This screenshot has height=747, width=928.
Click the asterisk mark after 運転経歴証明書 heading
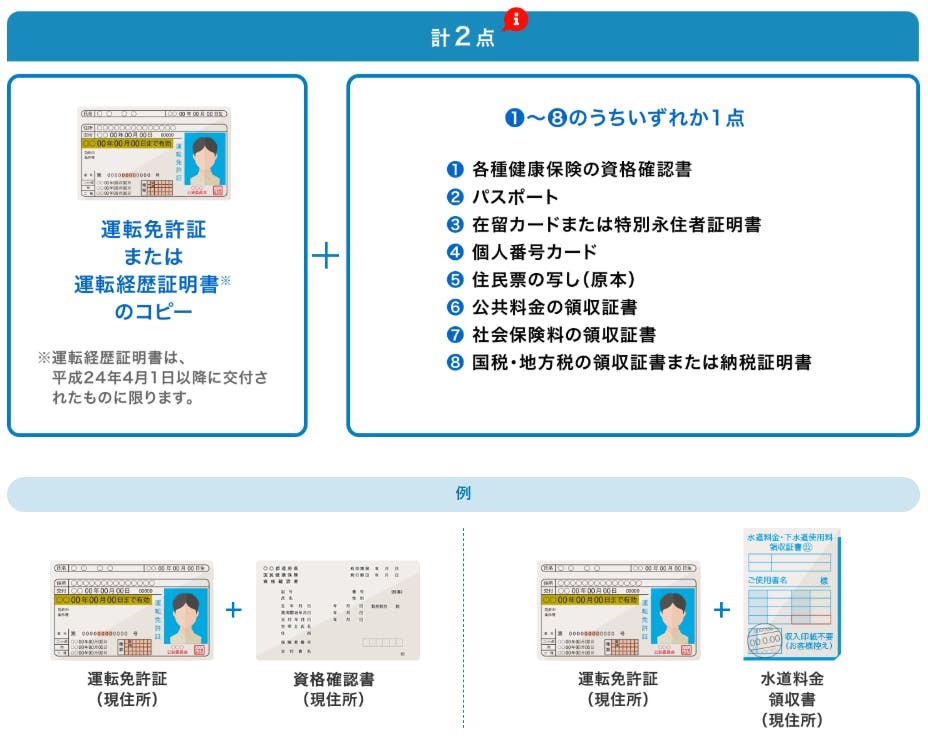(225, 281)
